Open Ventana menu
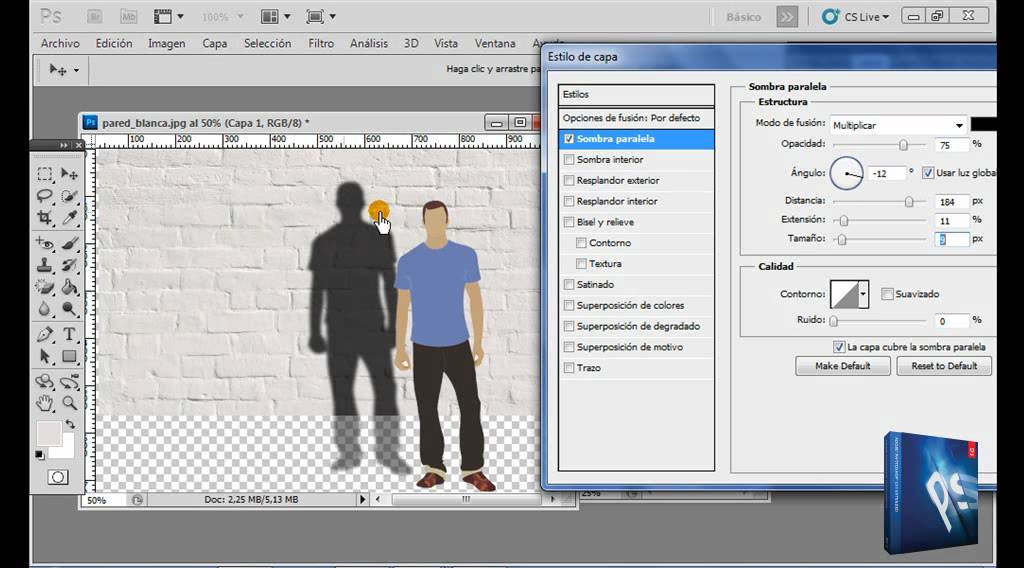 494,43
